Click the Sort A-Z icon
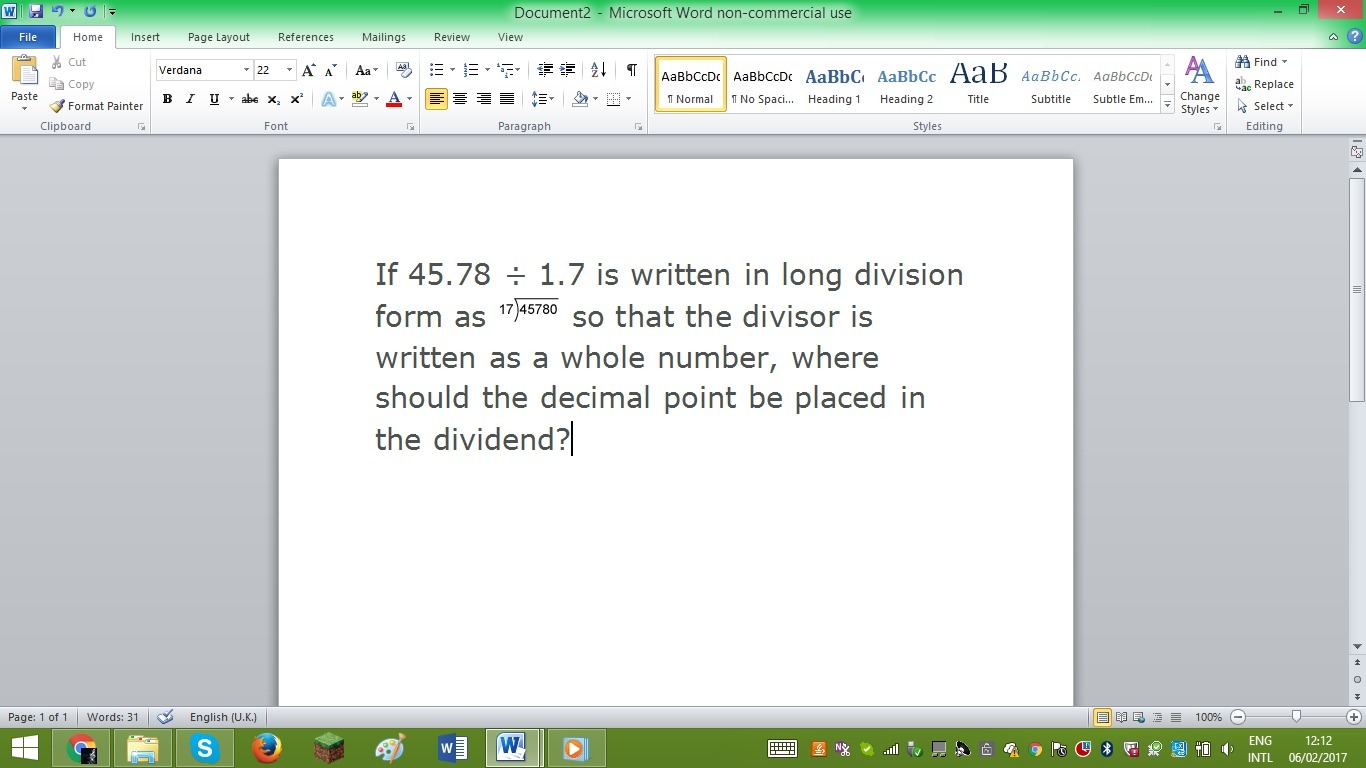This screenshot has width=1366, height=768. [598, 70]
